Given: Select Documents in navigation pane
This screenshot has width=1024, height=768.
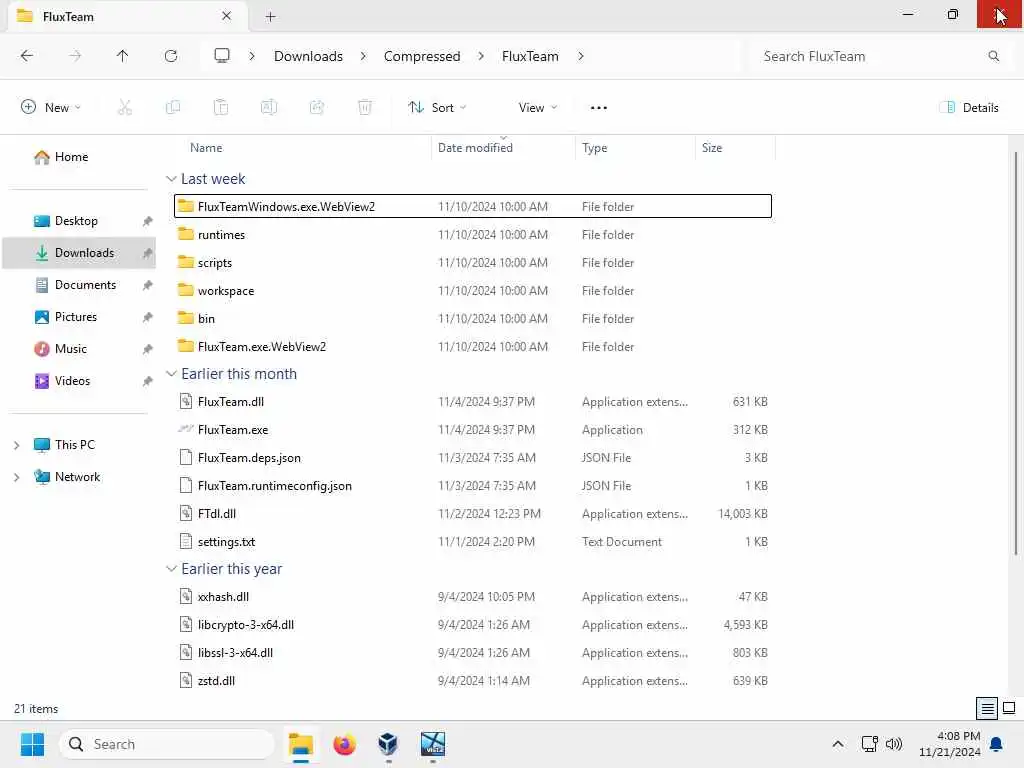Looking at the screenshot, I should (x=80, y=285).
